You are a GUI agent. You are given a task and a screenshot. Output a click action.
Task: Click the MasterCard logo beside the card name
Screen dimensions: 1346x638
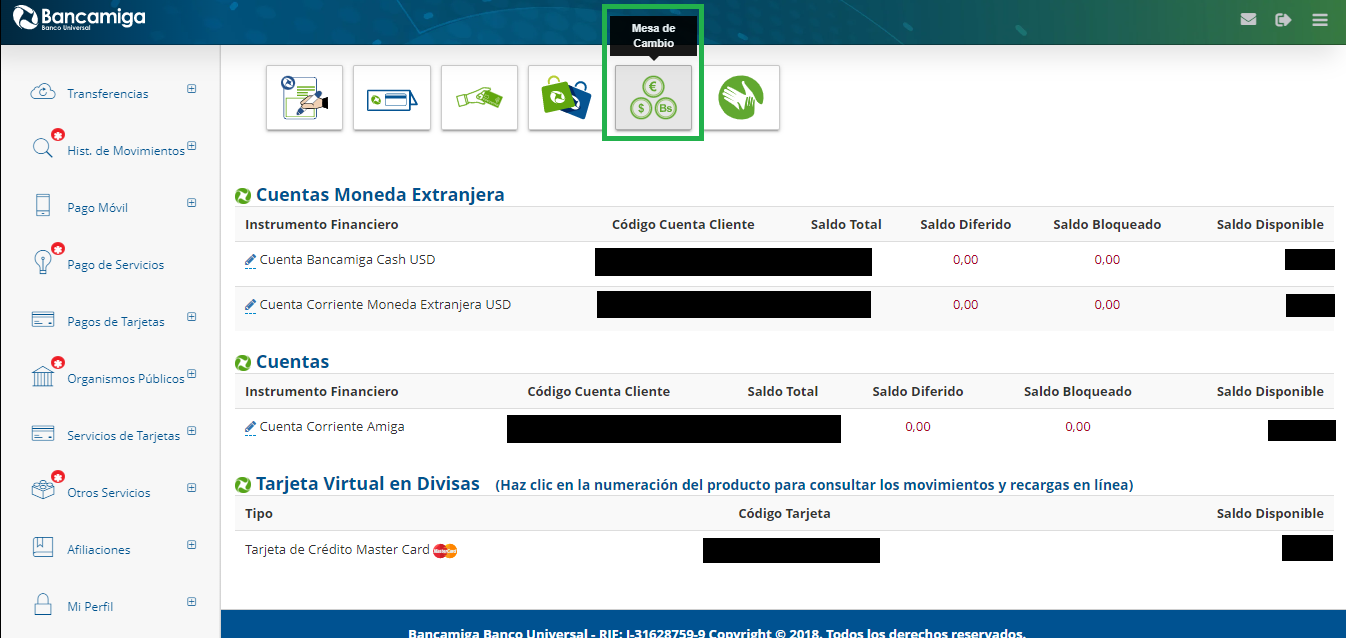click(445, 550)
